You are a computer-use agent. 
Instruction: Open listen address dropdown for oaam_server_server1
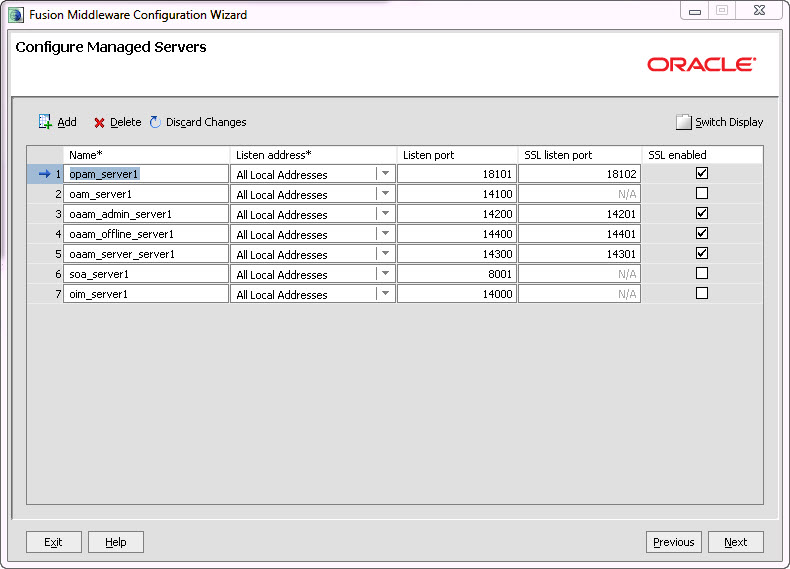[x=385, y=254]
